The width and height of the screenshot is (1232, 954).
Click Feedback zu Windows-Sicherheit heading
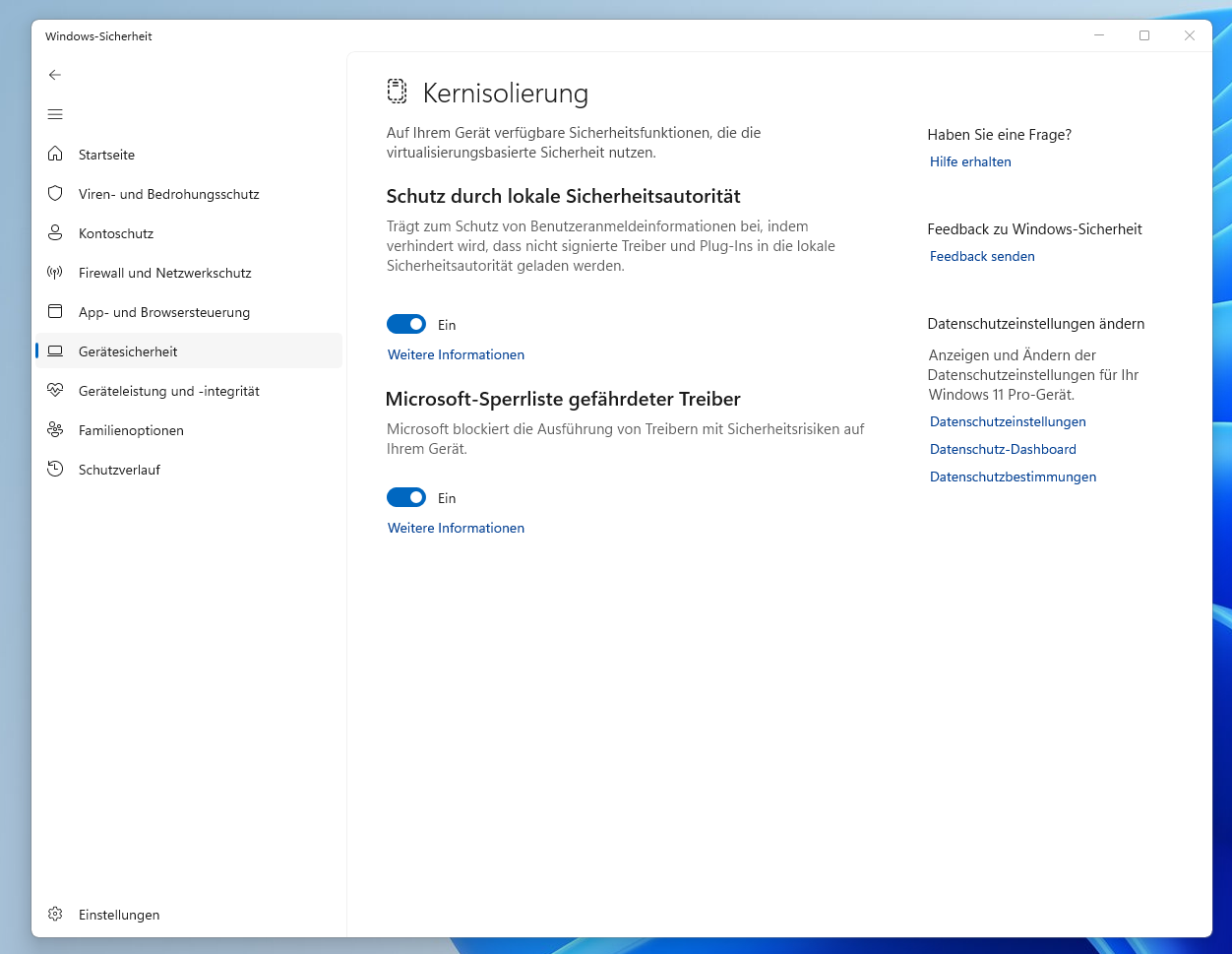coord(1034,228)
